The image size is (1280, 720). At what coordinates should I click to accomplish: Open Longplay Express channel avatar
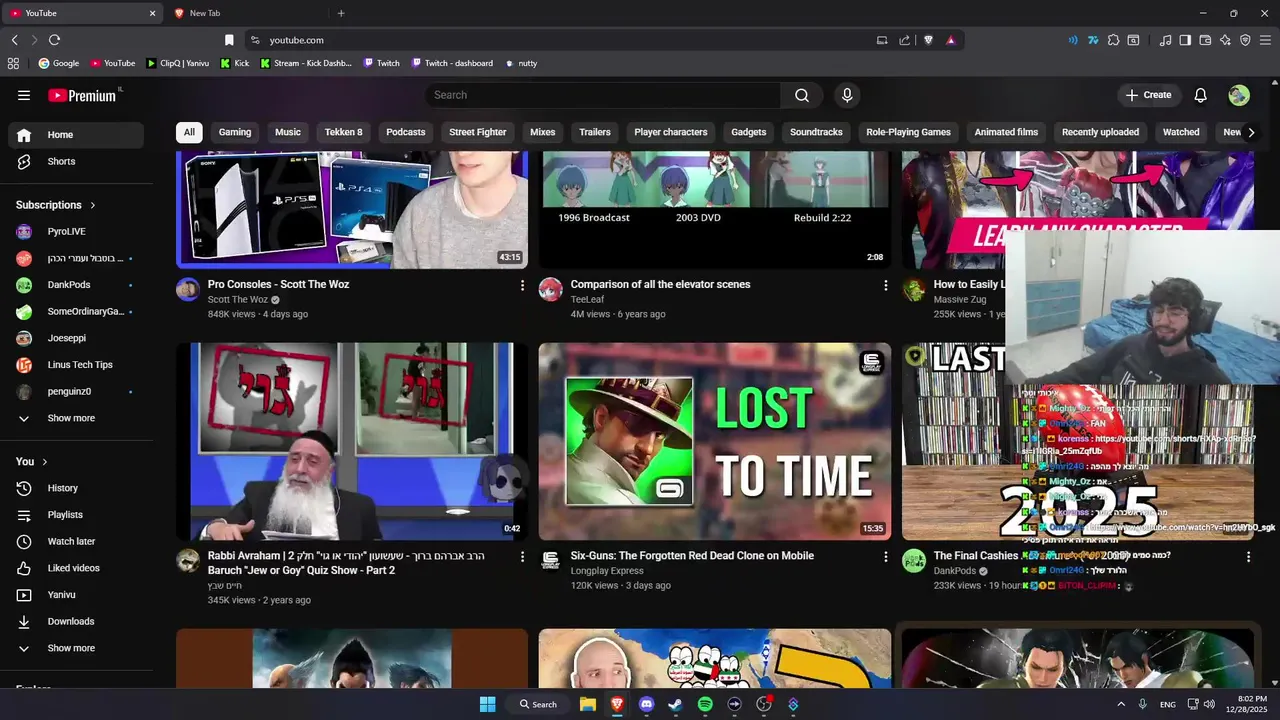(551, 561)
